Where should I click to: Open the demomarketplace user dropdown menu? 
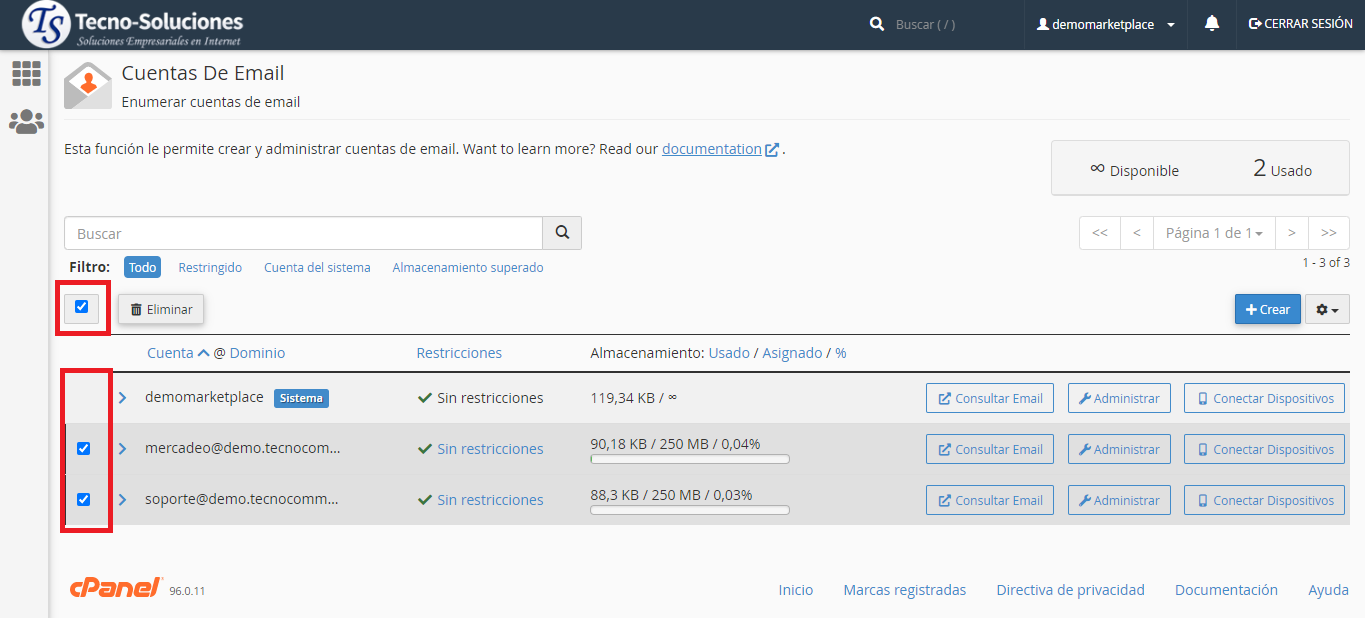(1106, 24)
